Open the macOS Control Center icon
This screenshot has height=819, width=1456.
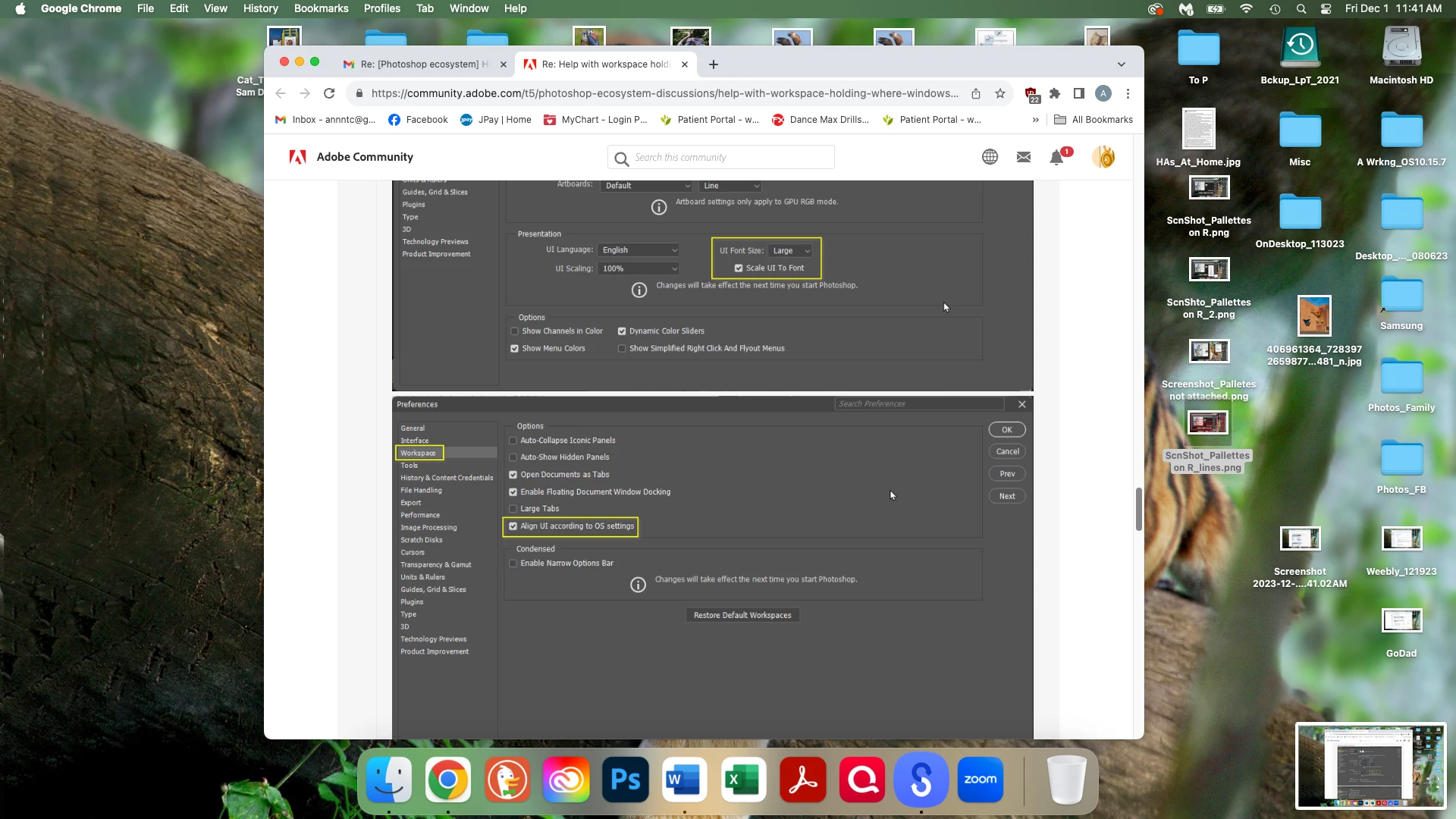1326,9
